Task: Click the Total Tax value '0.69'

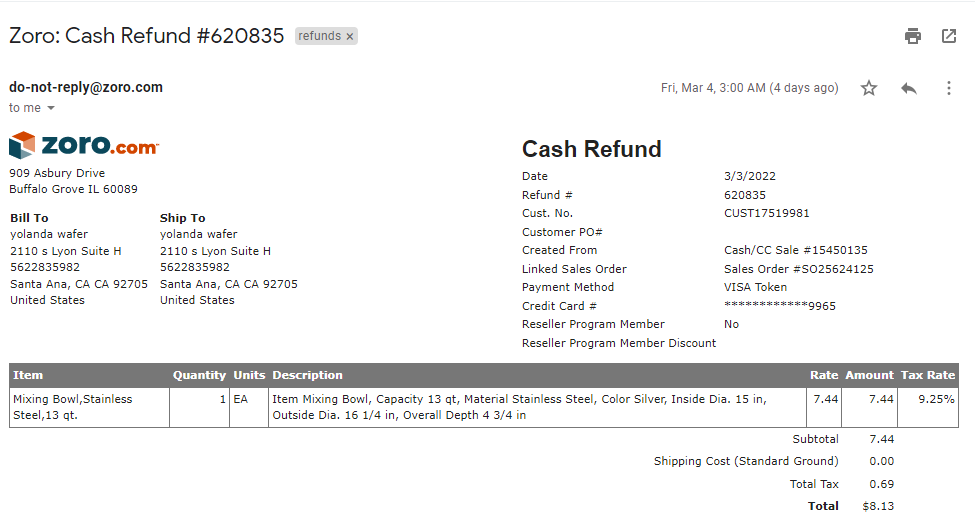Action: (x=881, y=484)
